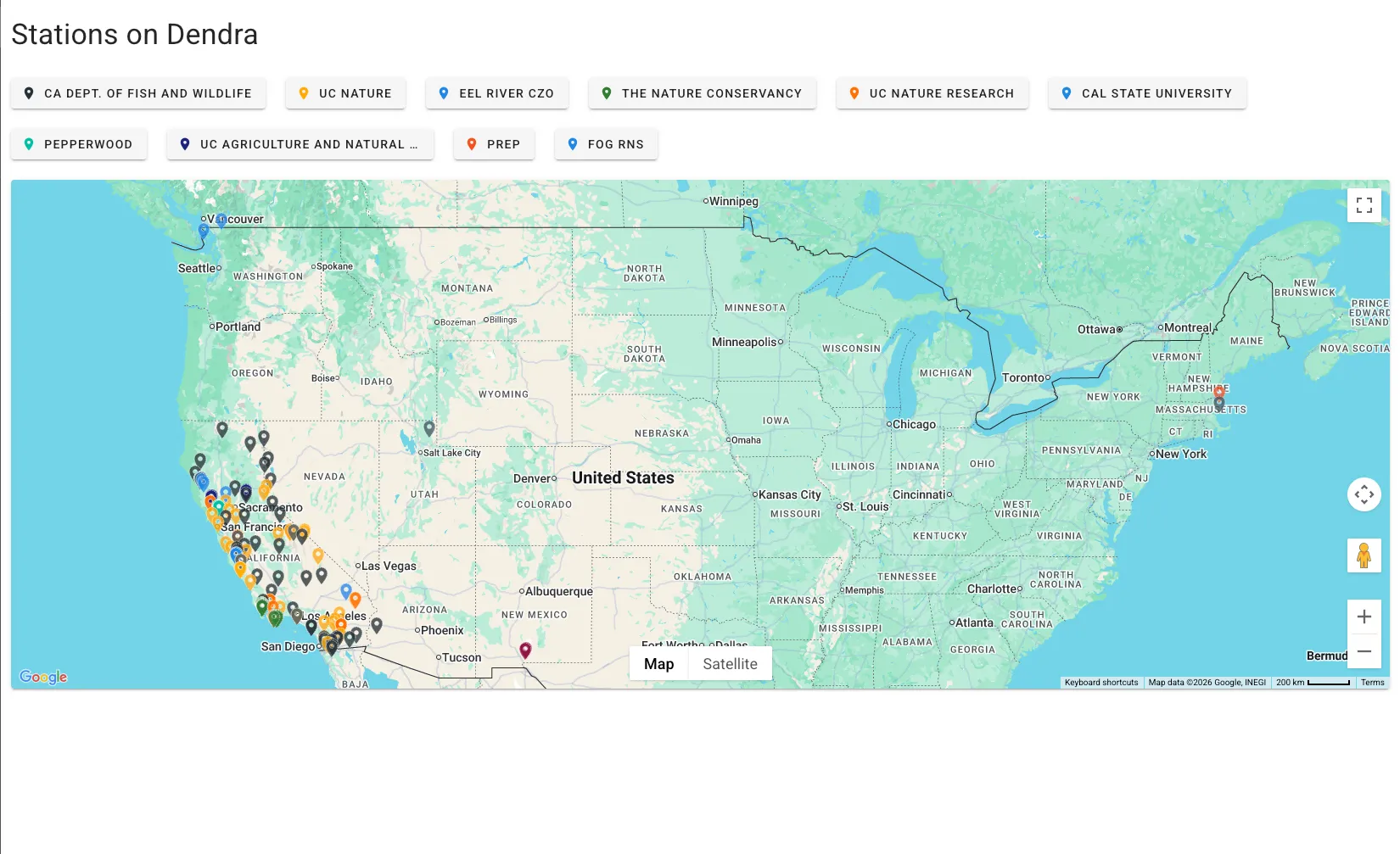Click the 'Atlanta' city label
This screenshot has height=854, width=1400.
[x=974, y=623]
